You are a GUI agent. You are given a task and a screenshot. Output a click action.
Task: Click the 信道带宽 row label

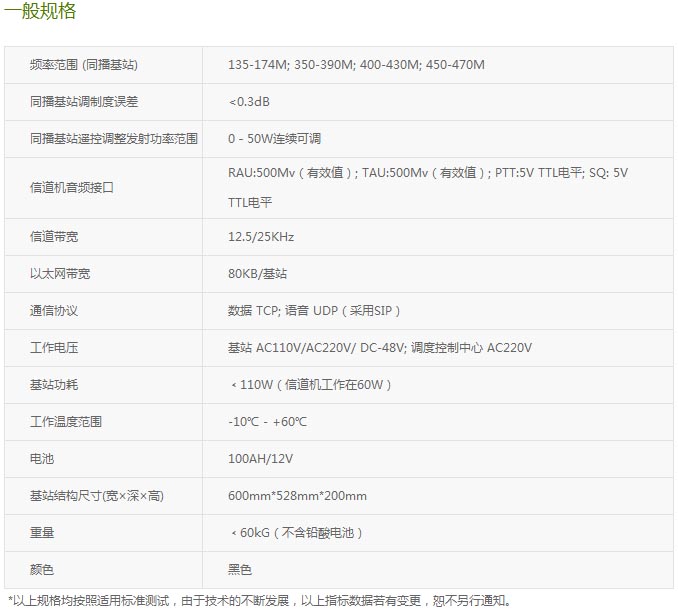(x=51, y=237)
